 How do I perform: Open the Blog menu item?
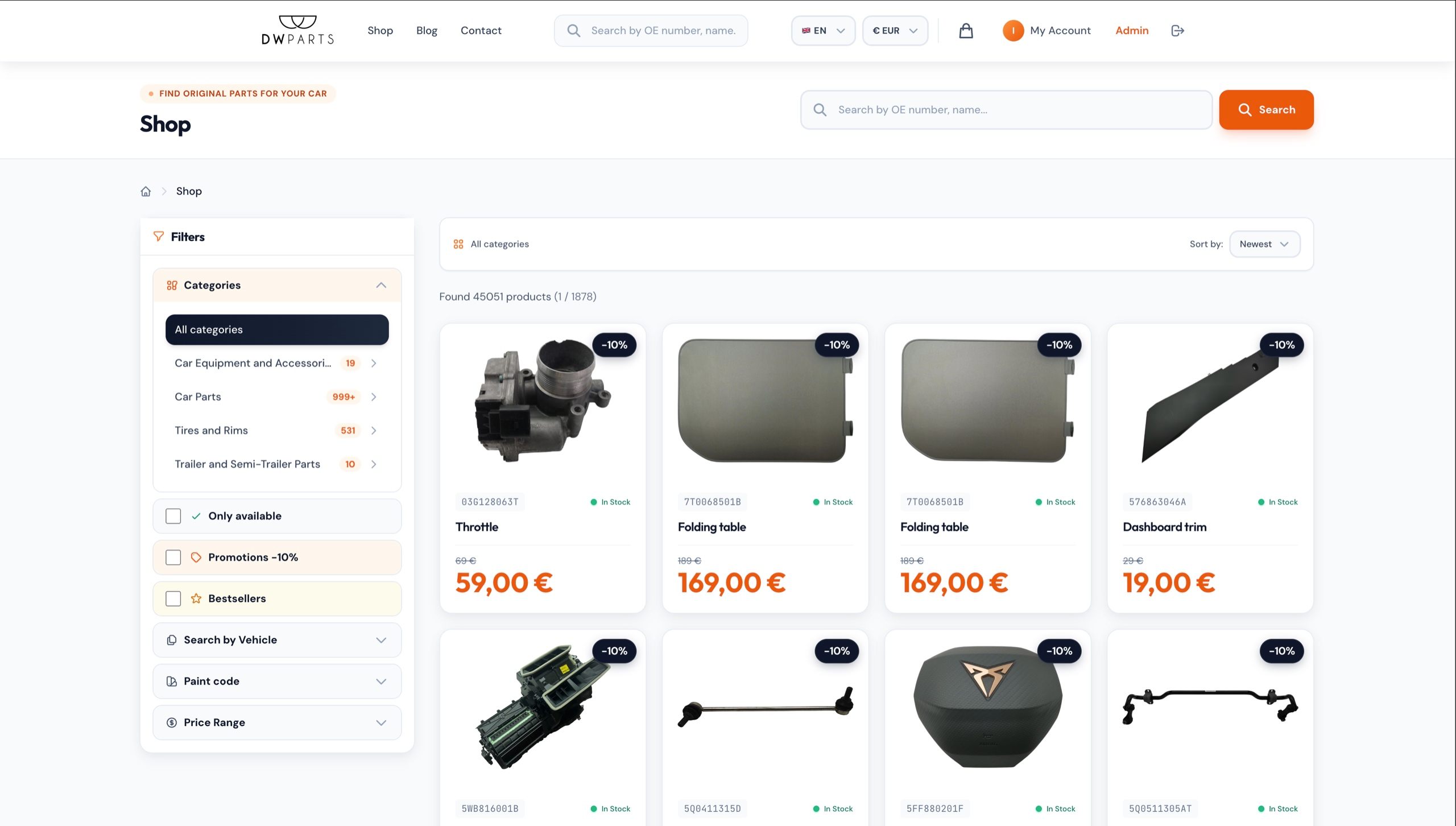pos(427,31)
